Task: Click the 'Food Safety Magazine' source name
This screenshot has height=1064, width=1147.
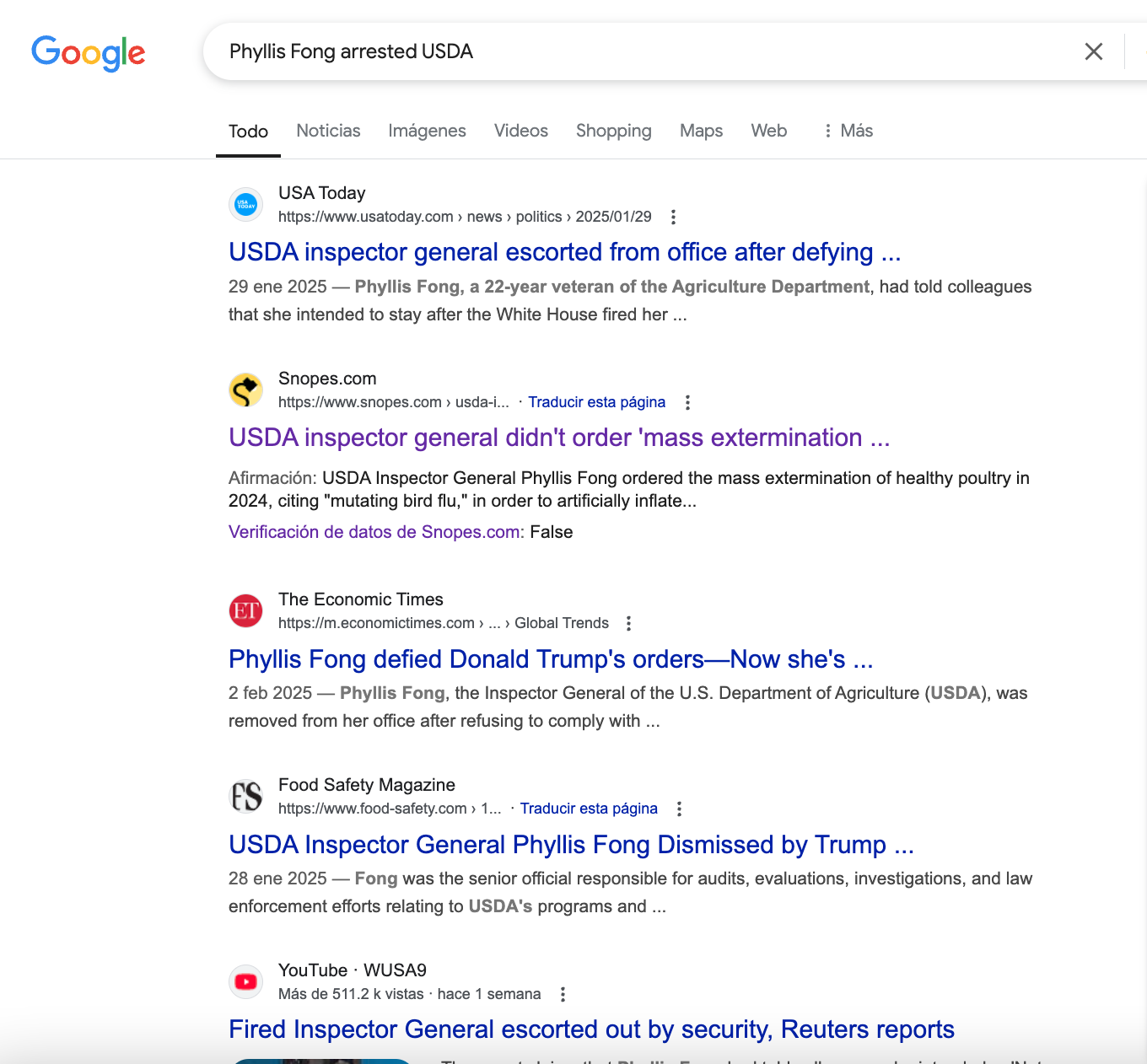Action: click(367, 785)
